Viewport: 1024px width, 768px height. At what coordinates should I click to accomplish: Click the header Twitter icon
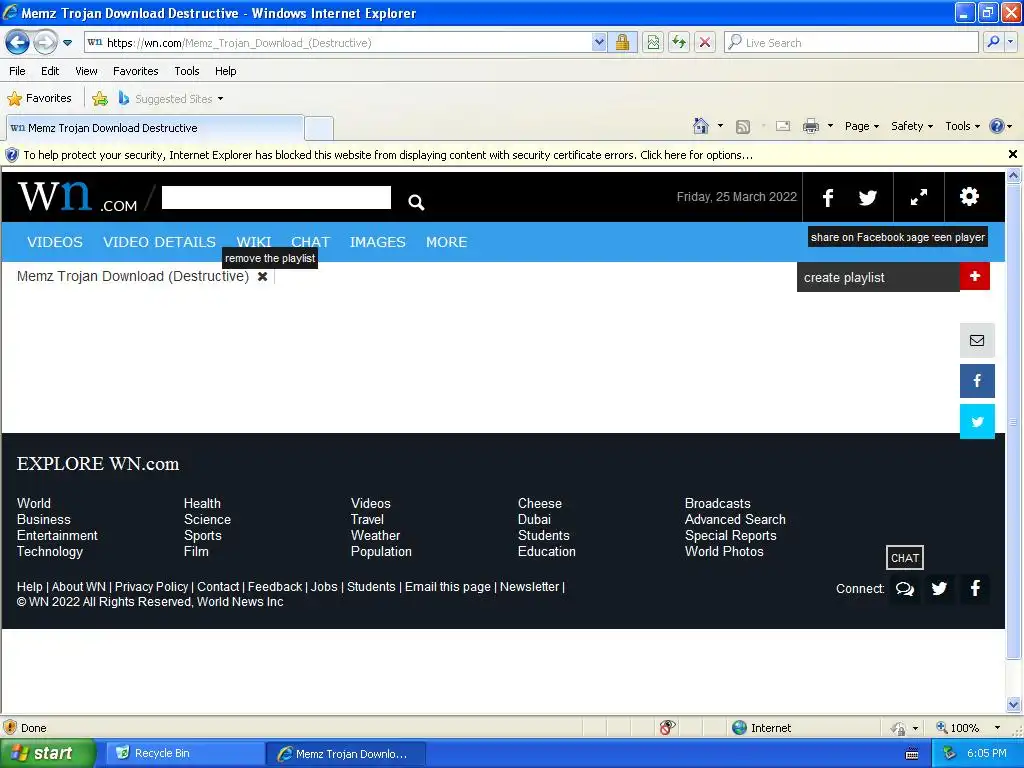tap(867, 197)
